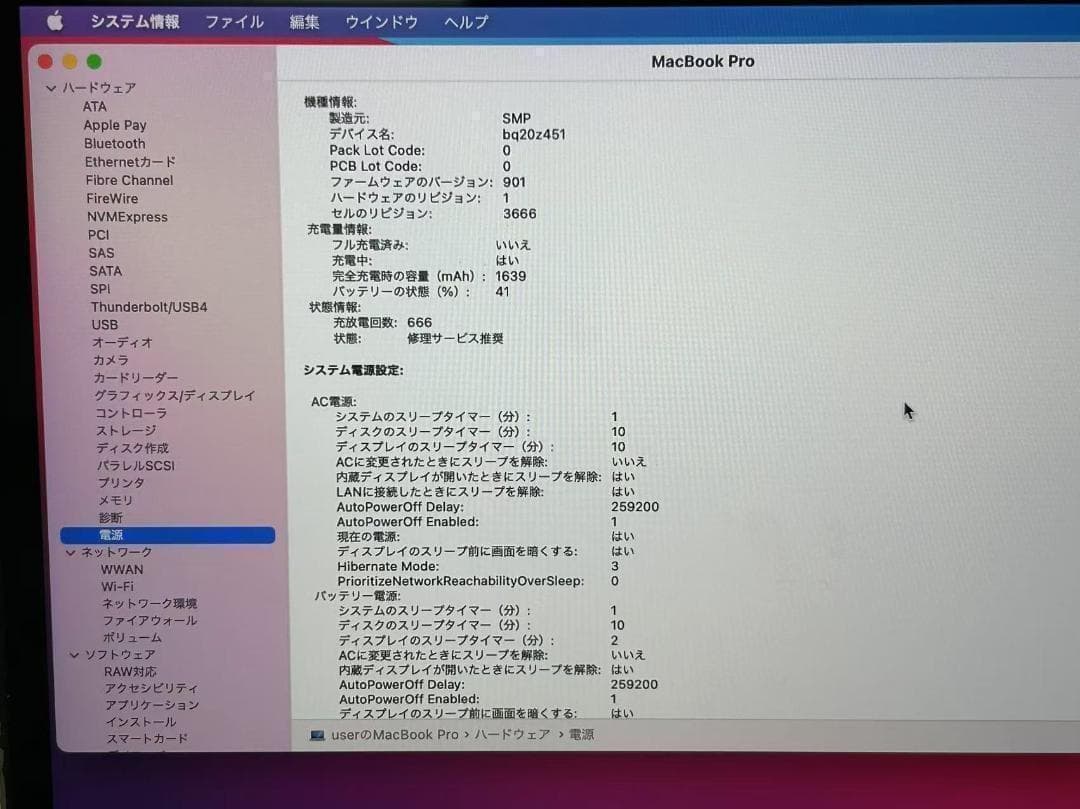This screenshot has height=809, width=1080.
Task: Select ストレージ in the sidebar
Action: (126, 430)
